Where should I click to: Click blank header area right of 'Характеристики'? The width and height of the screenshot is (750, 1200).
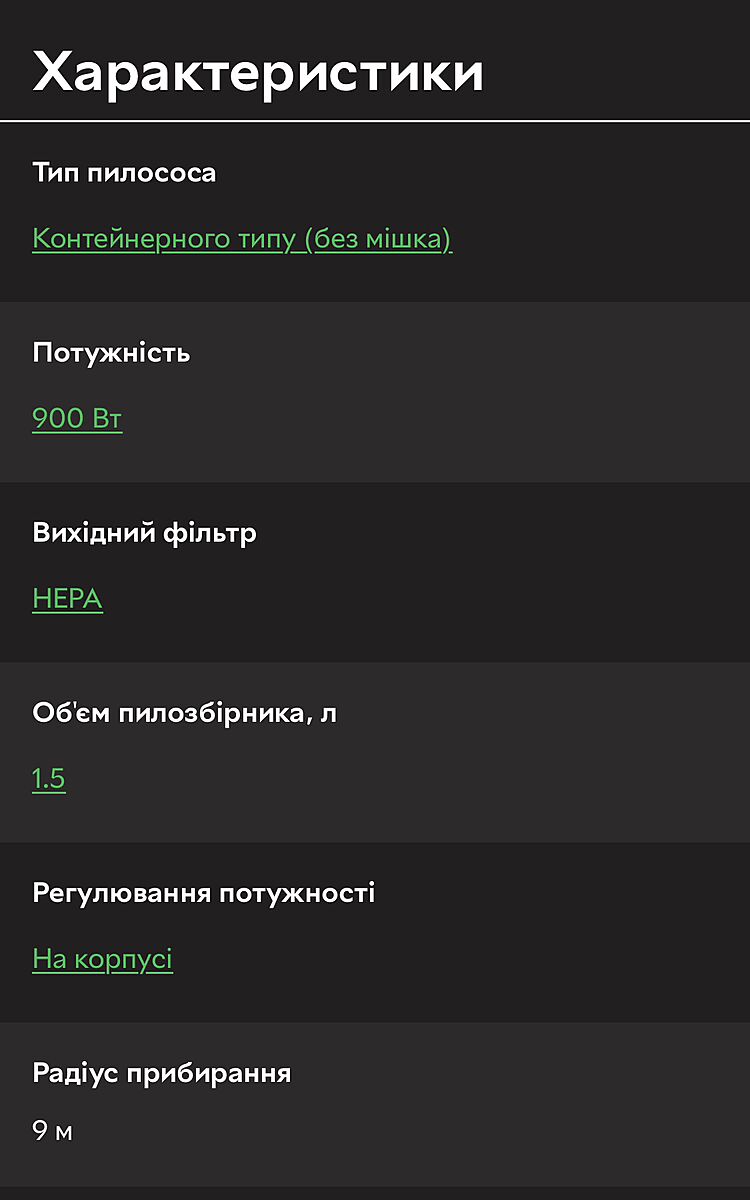pyautogui.click(x=620, y=72)
